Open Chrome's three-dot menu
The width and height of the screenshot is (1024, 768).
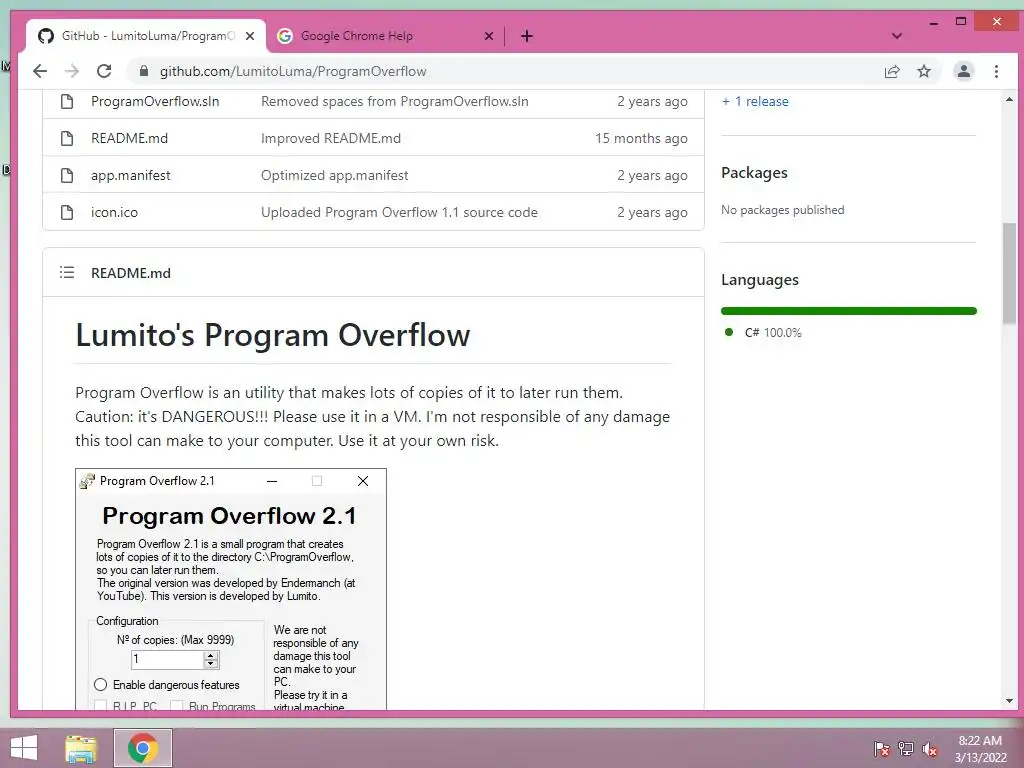click(x=996, y=71)
